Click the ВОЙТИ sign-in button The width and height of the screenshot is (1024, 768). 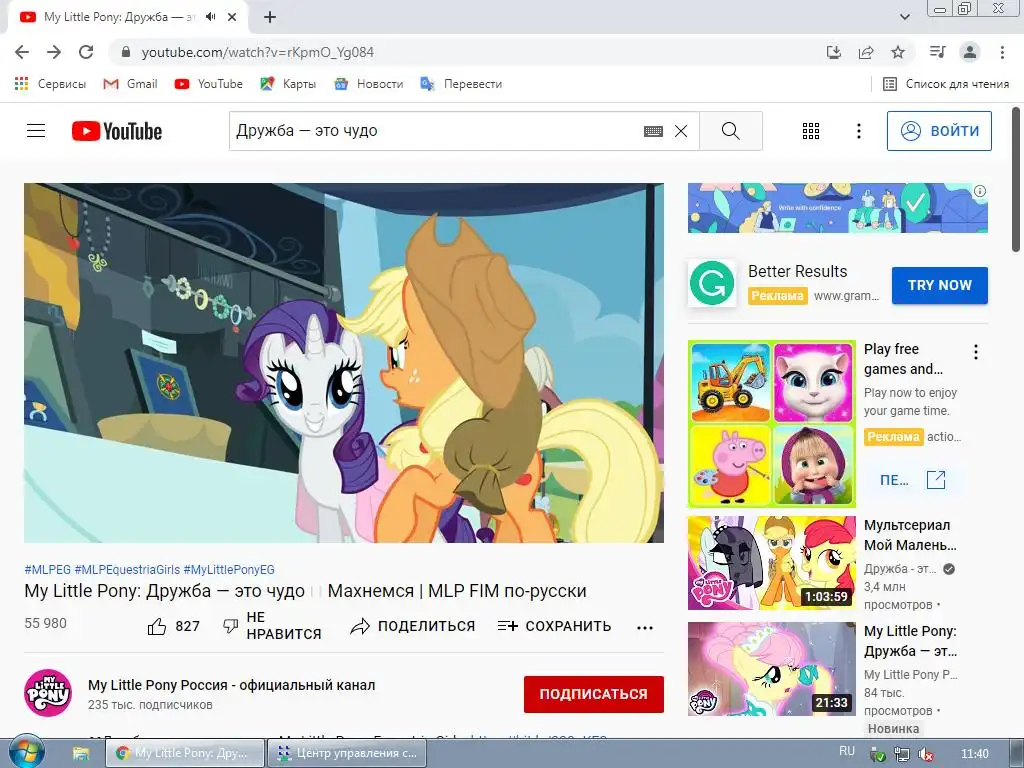[939, 131]
